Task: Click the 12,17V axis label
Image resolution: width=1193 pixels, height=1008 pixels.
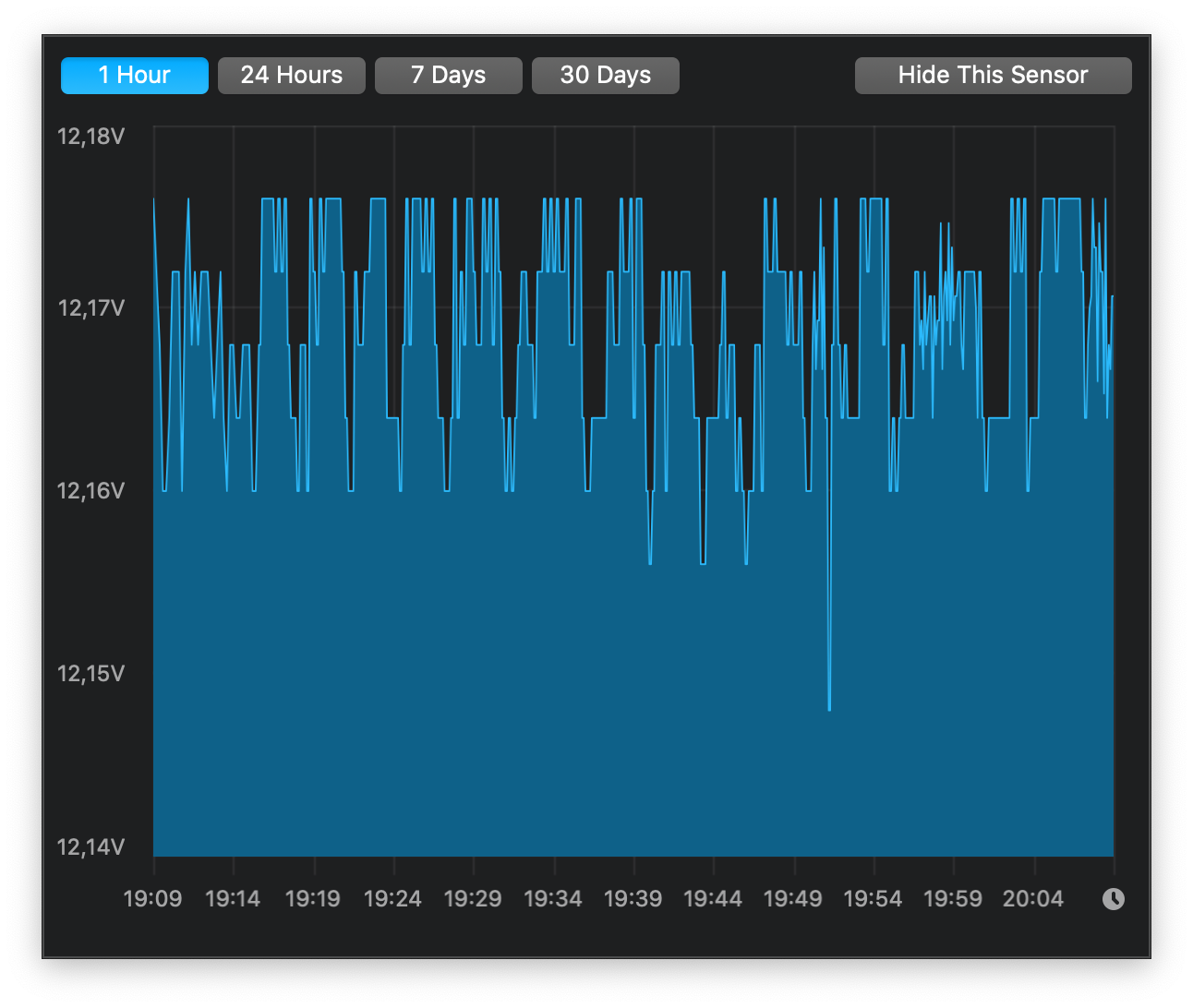Action: 90,308
